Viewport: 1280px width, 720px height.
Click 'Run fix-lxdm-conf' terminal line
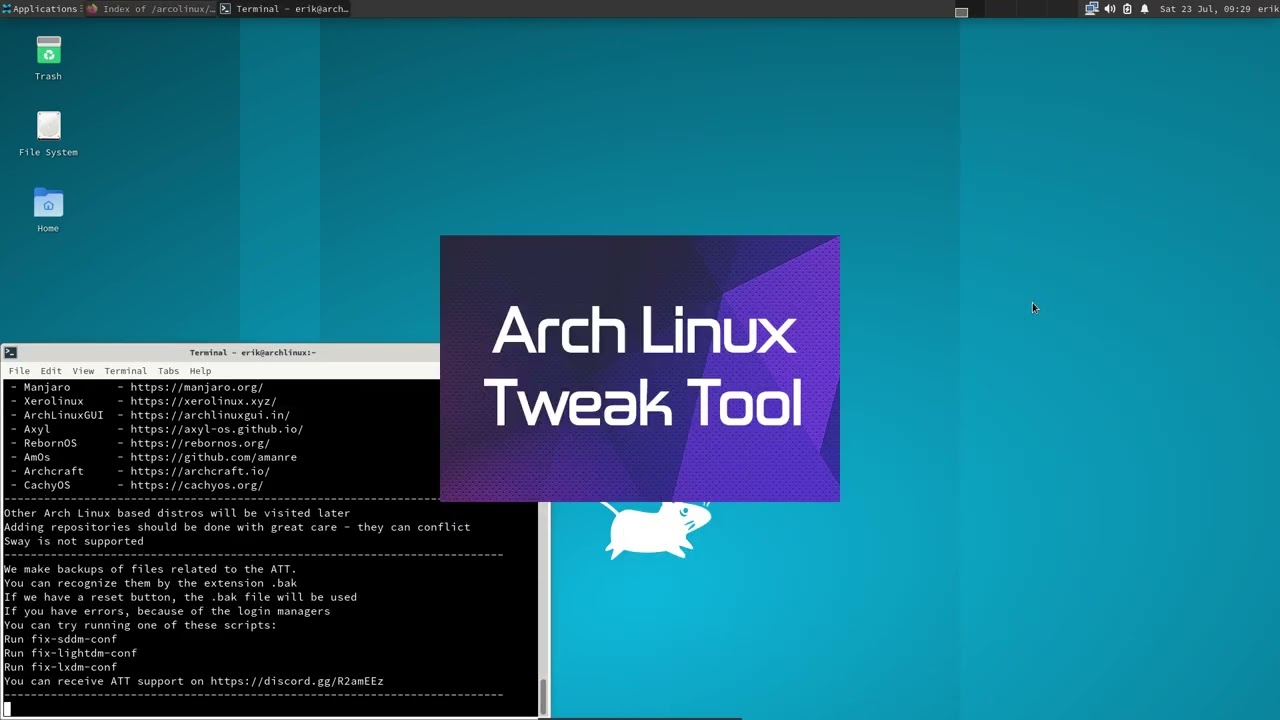pos(60,667)
